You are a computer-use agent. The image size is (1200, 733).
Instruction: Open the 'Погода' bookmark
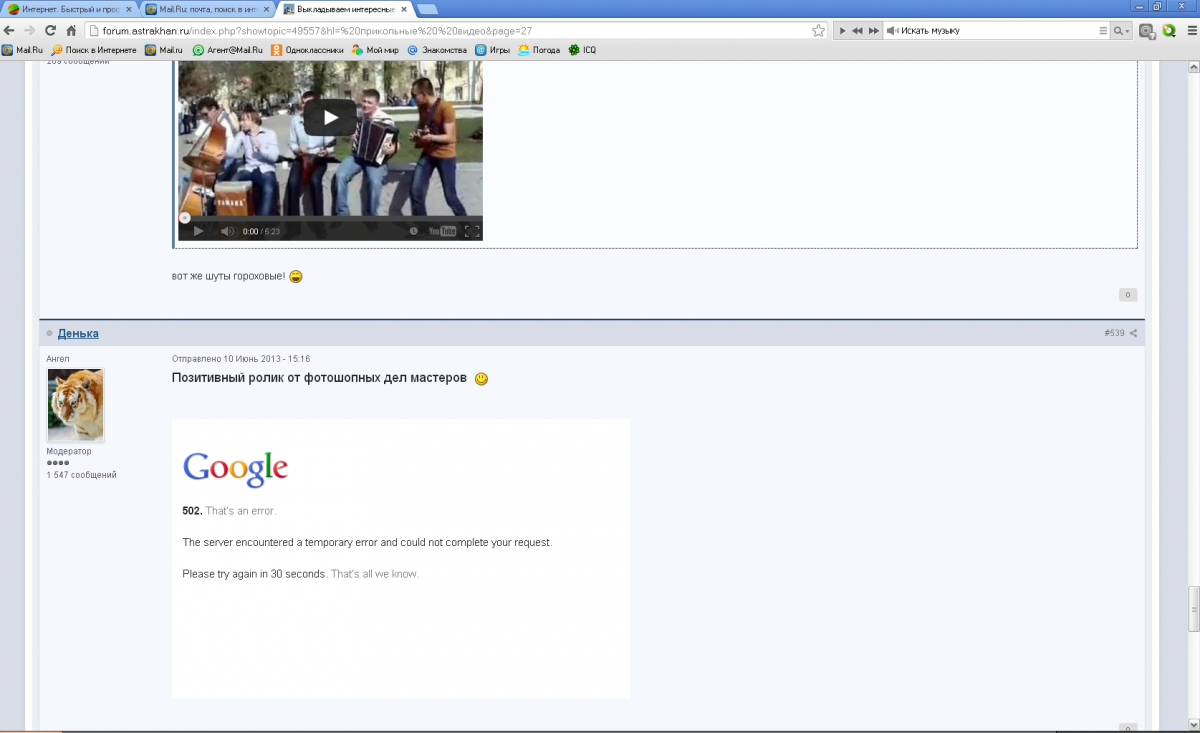tap(539, 50)
